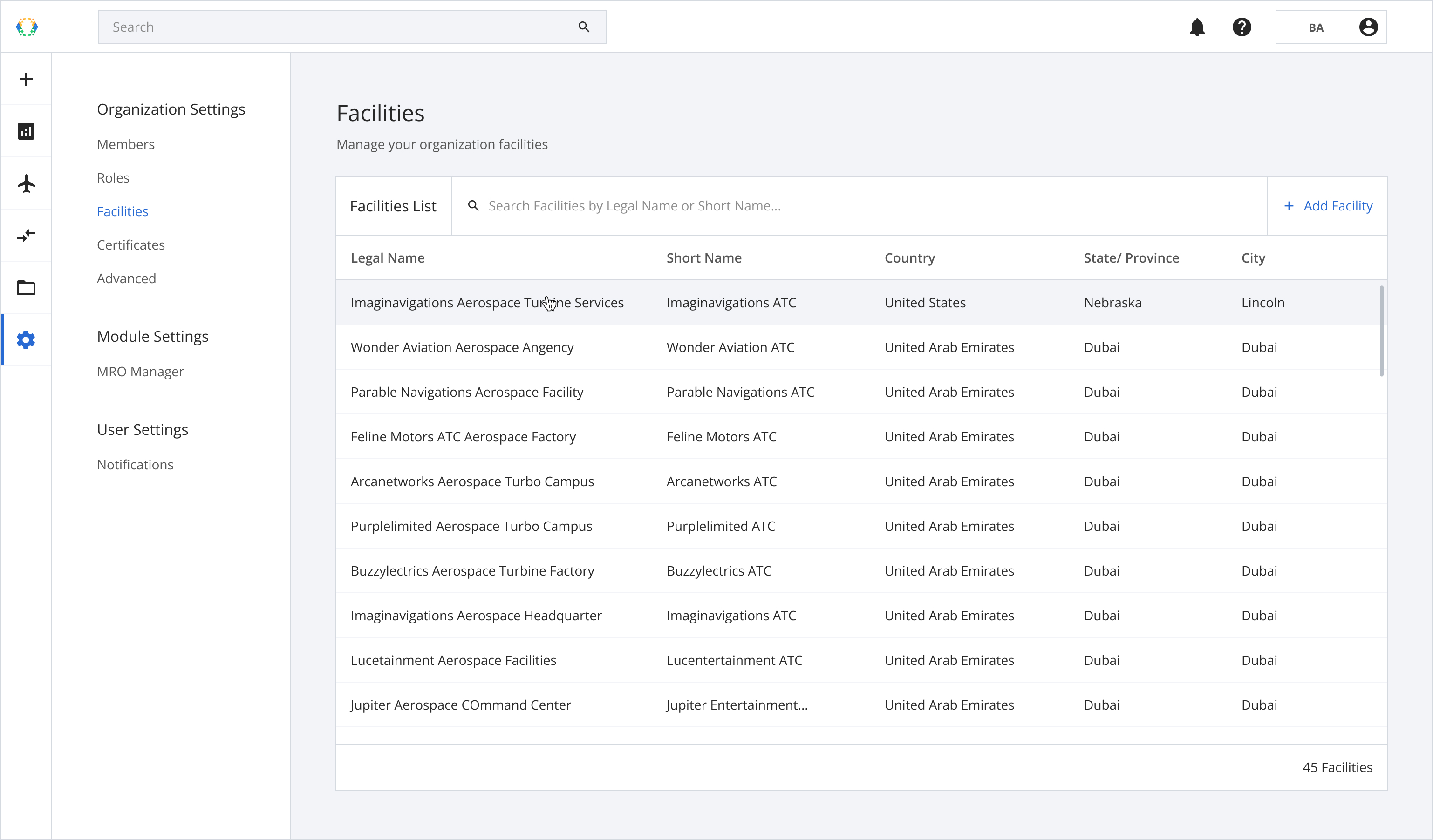Sort by State/ Province column header
Viewport: 1433px width, 840px height.
coord(1132,258)
